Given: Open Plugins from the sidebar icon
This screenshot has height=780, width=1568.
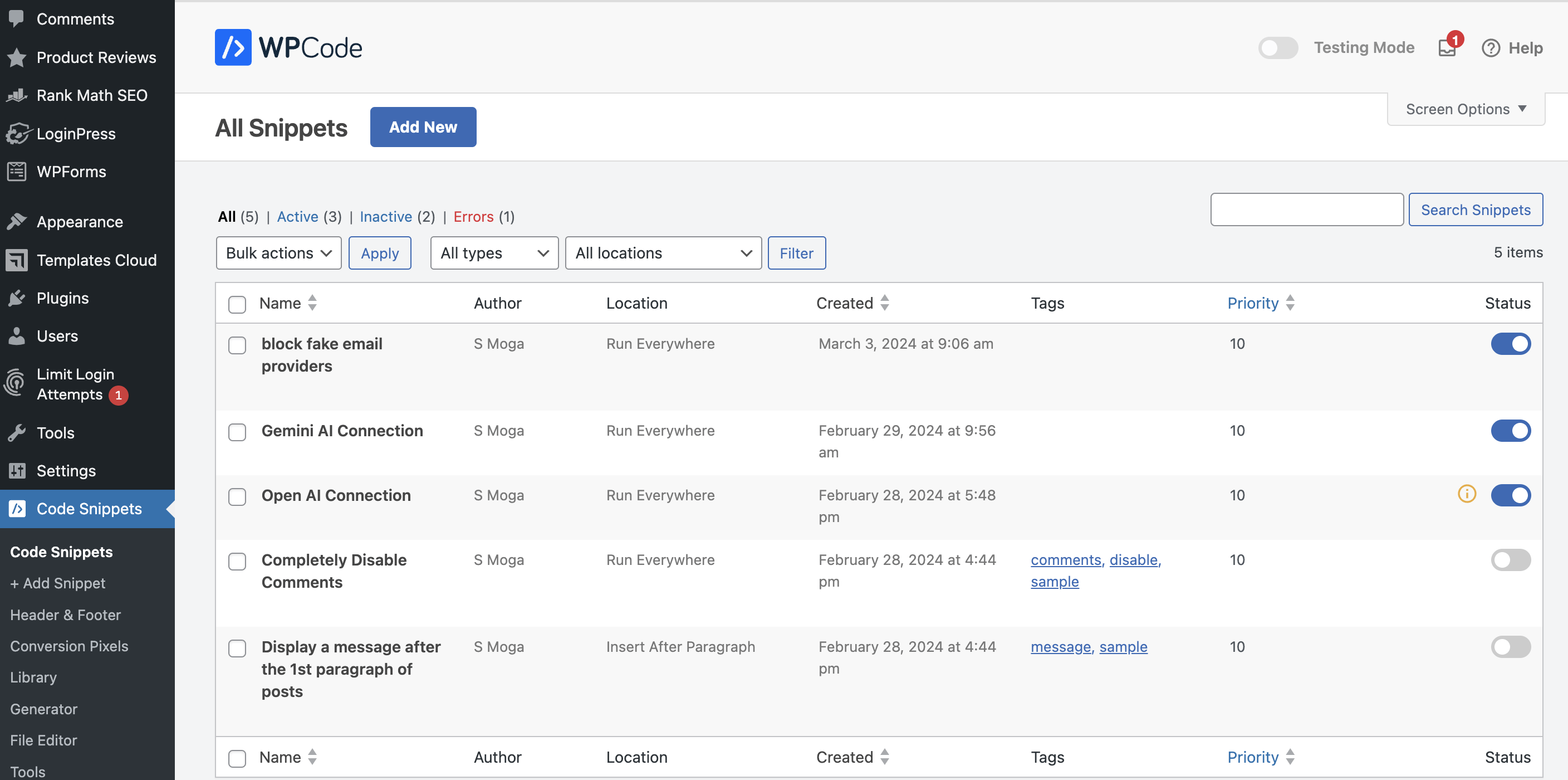Looking at the screenshot, I should tap(17, 298).
